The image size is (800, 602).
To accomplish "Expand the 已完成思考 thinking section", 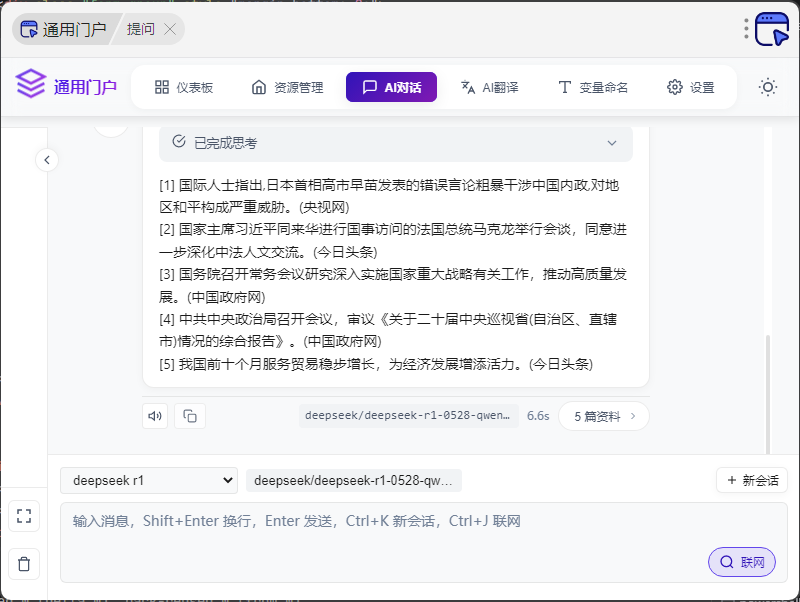I will [612, 143].
